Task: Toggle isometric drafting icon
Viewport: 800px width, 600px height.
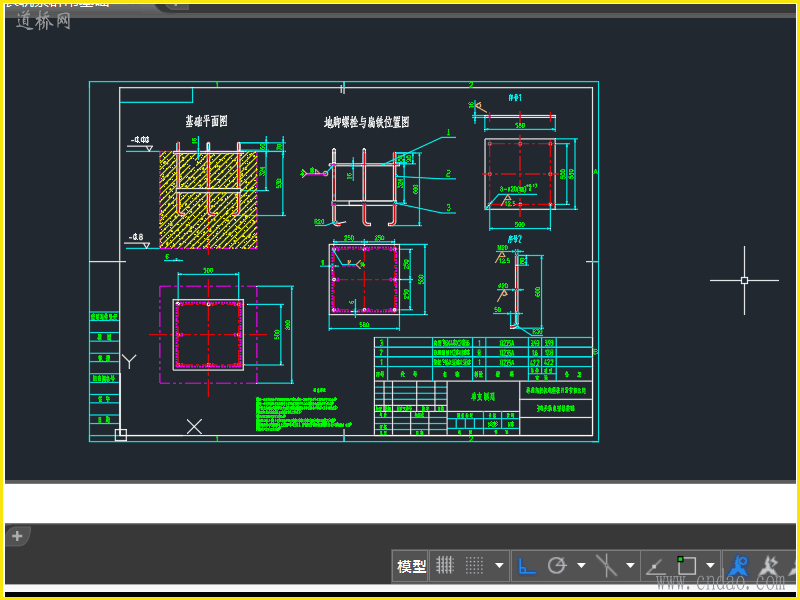Action: pos(606,565)
